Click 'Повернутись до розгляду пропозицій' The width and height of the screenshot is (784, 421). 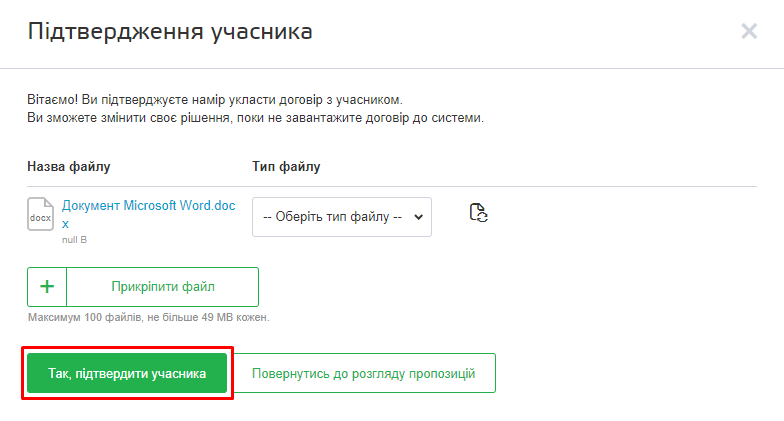(x=363, y=373)
